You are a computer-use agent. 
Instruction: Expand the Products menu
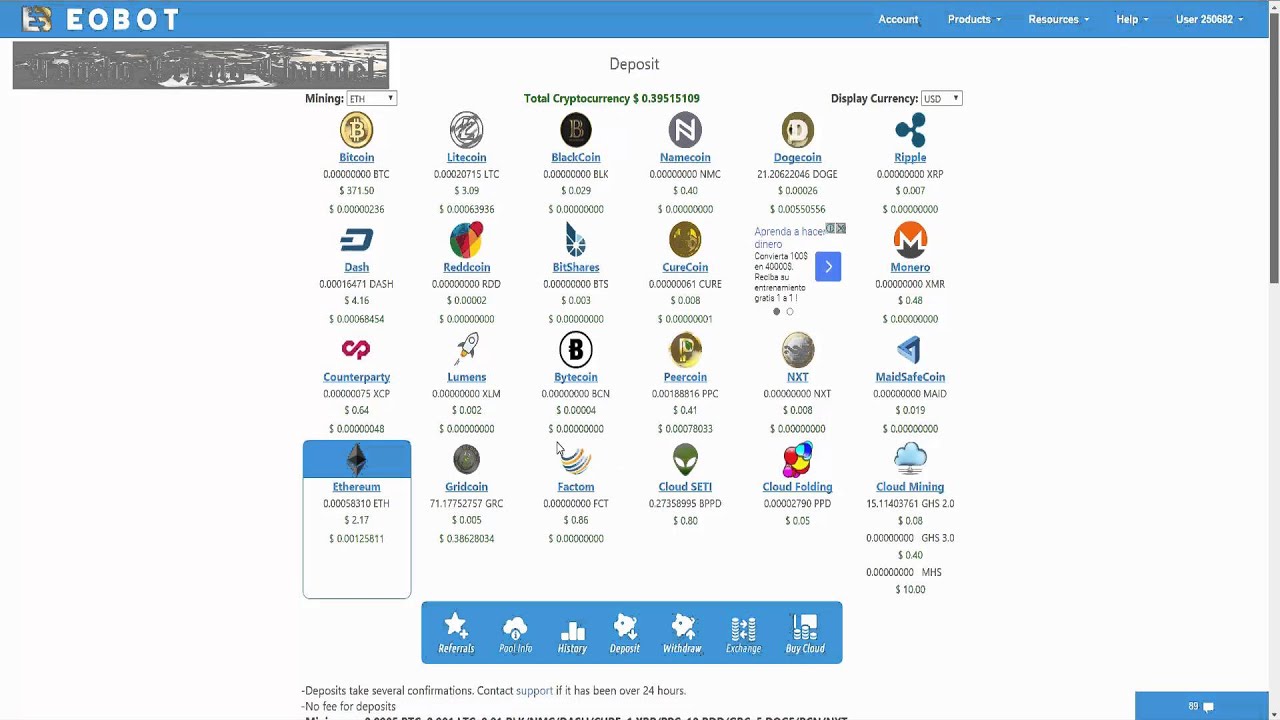click(974, 19)
